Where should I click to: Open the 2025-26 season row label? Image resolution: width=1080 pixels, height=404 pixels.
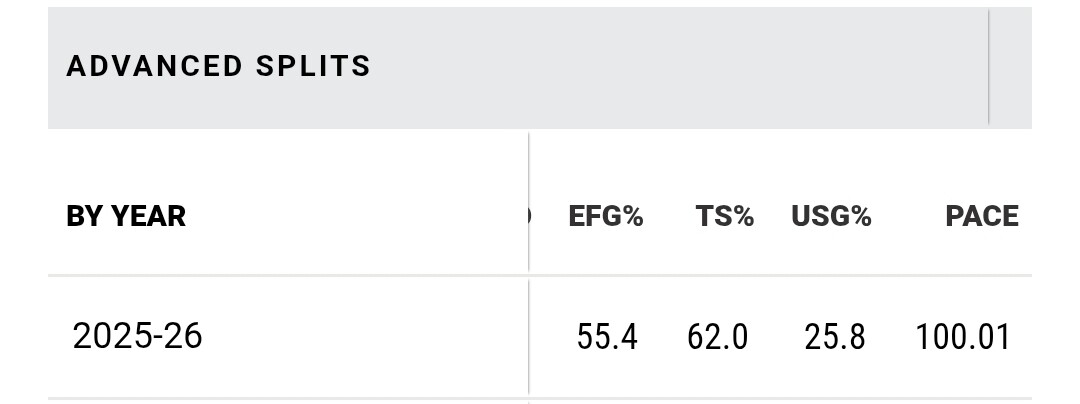tap(137, 336)
